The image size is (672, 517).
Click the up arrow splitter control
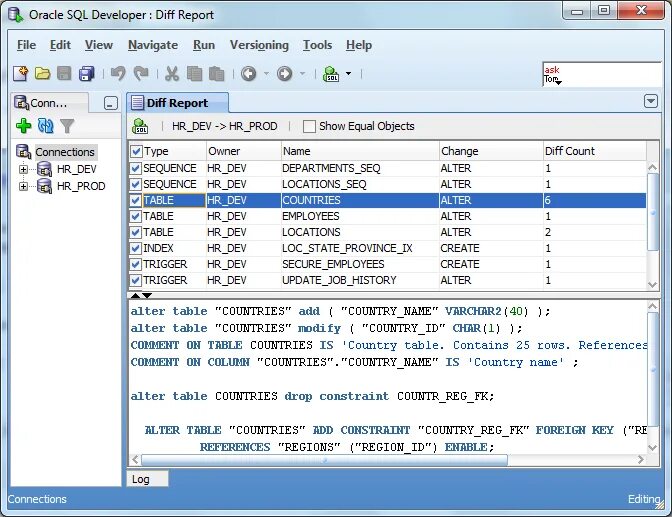click(x=135, y=295)
